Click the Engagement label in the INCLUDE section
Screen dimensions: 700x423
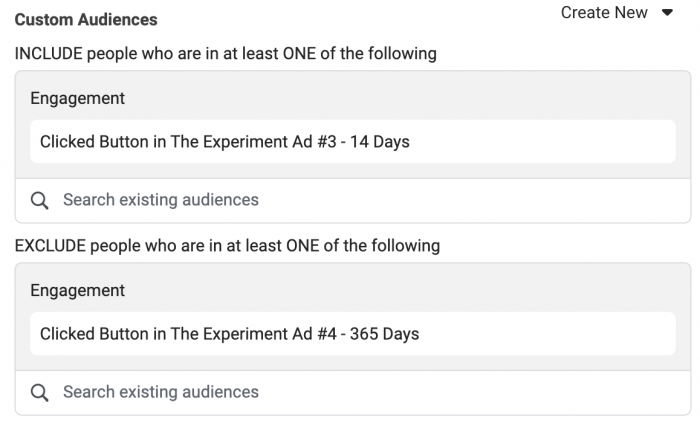tap(77, 99)
